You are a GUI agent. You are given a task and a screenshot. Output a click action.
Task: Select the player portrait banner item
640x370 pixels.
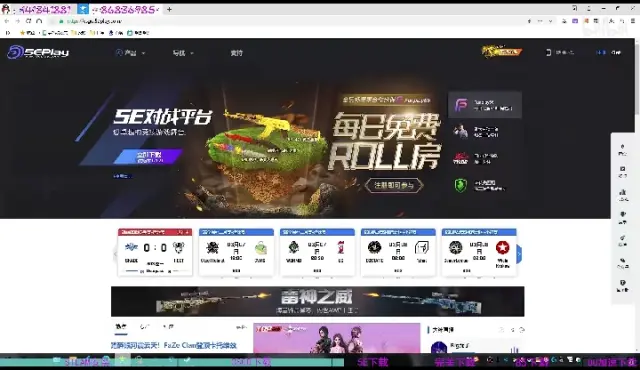(x=485, y=131)
